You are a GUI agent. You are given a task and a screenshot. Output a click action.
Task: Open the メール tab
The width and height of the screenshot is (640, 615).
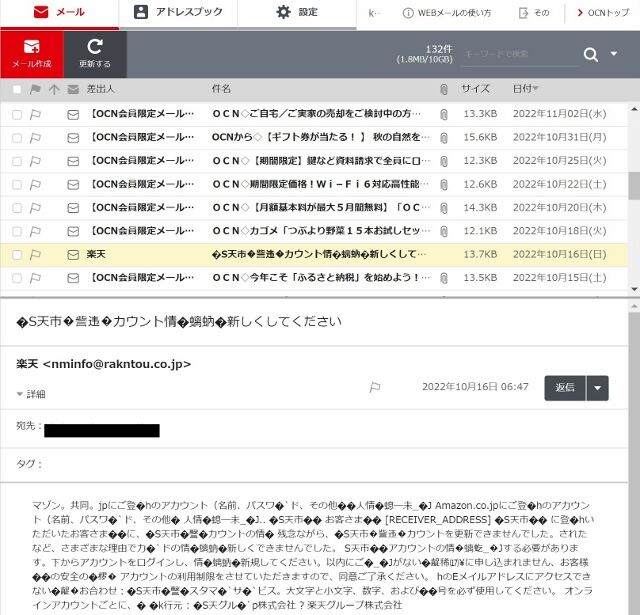60,12
